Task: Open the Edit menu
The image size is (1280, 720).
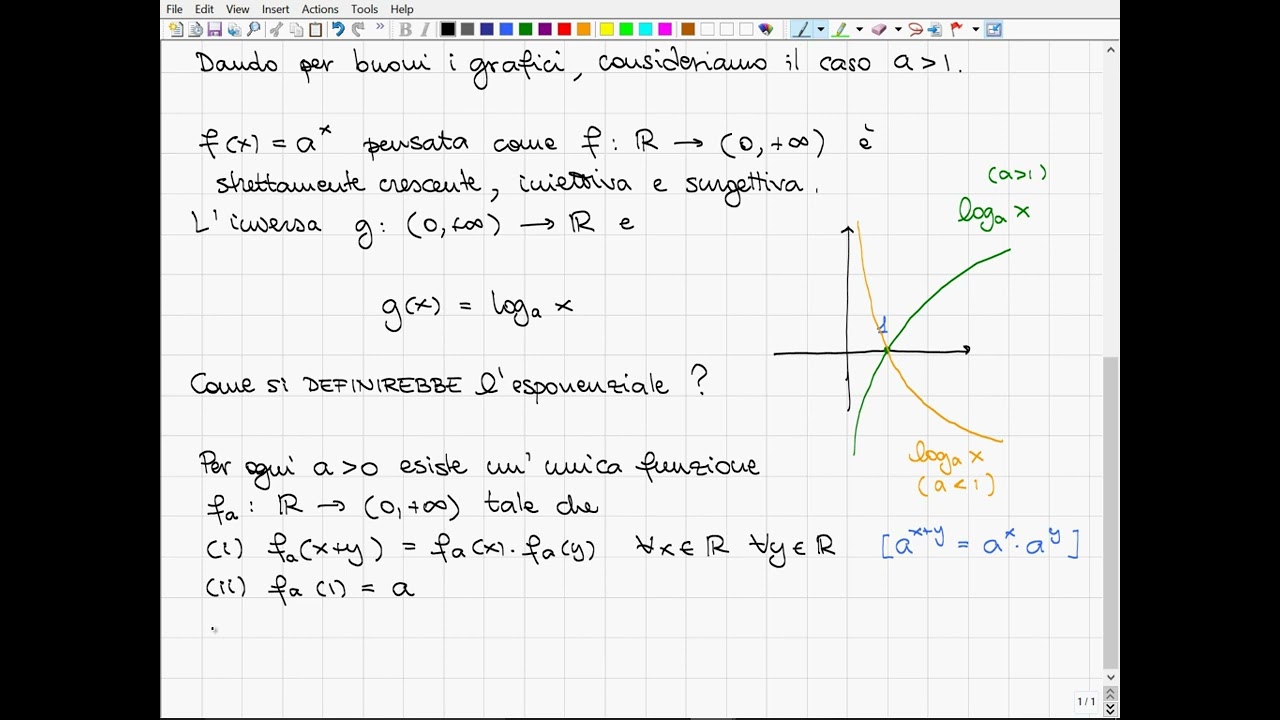Action: 204,9
